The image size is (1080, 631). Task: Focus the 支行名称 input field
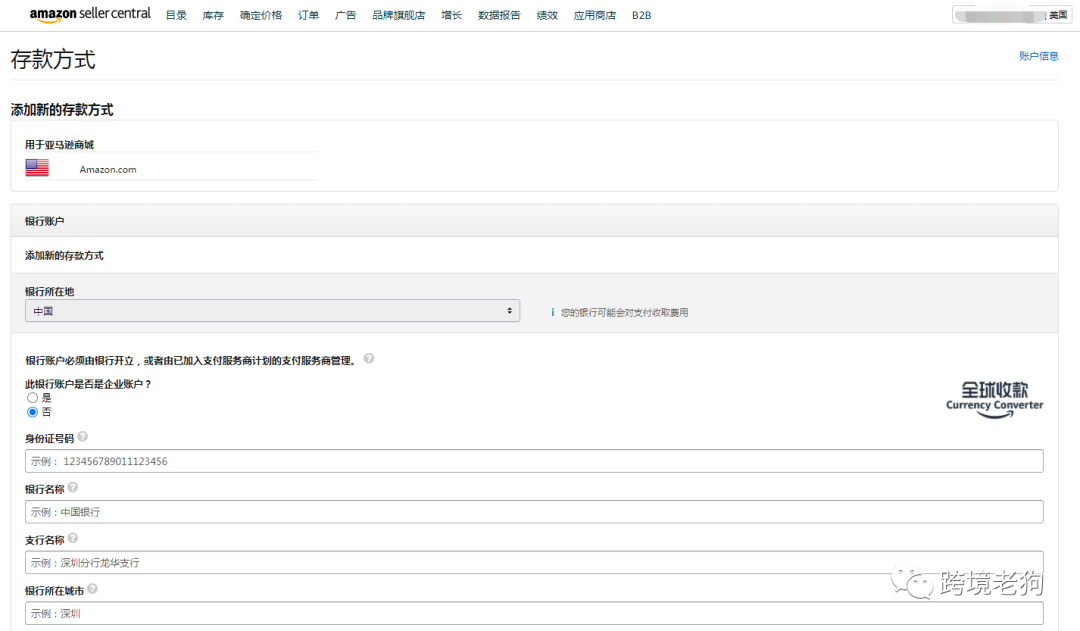[534, 563]
